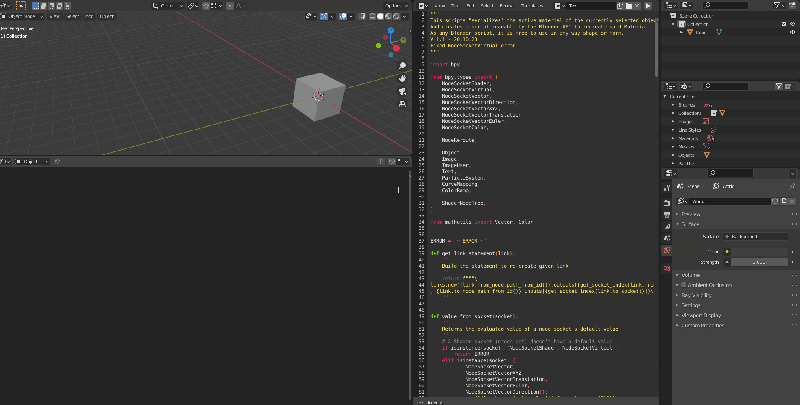Open the View menu in the 3D viewport

pos(54,16)
